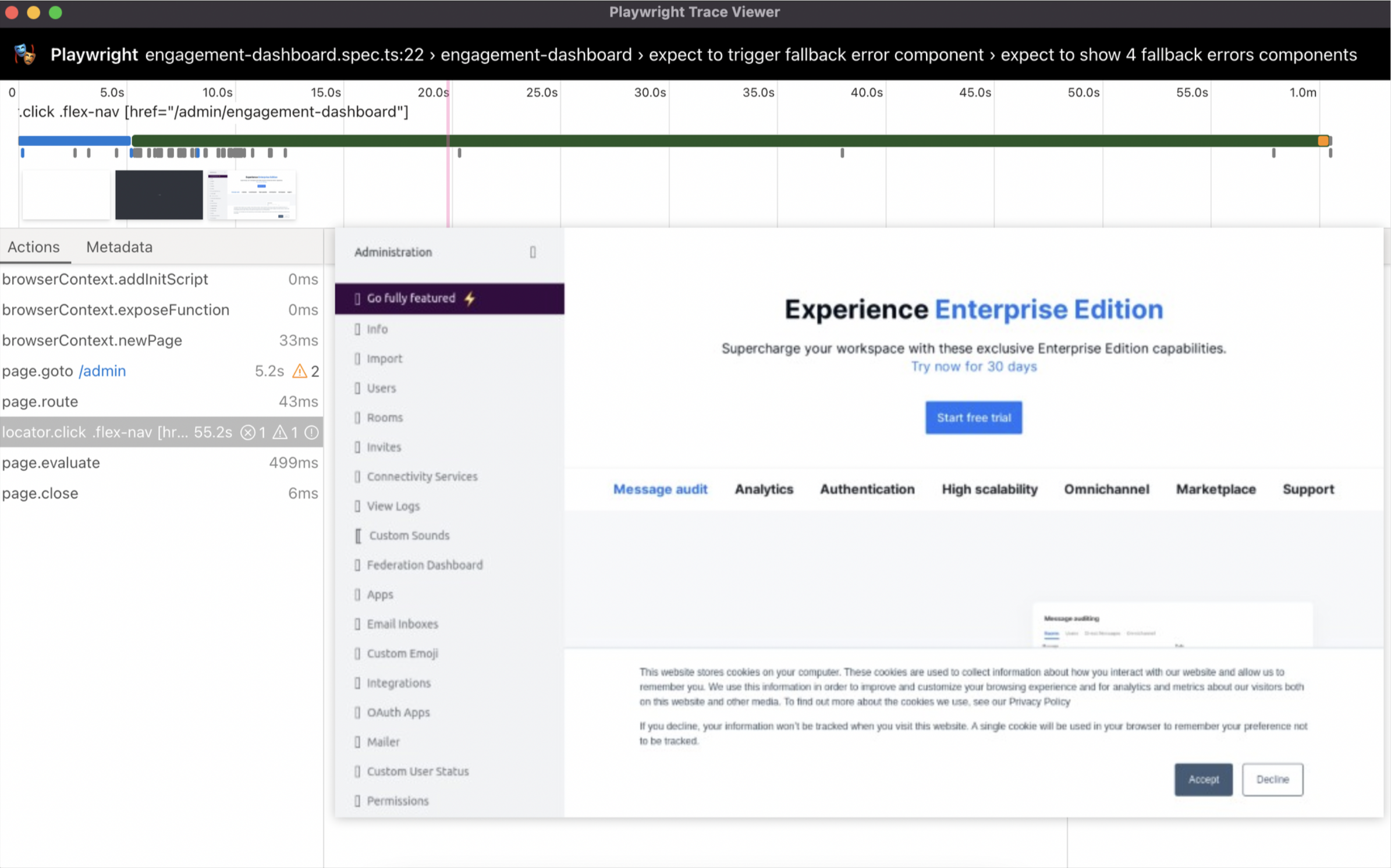Open the Marketplace feature tab
Screen dimensions: 1391x868
click(1216, 489)
